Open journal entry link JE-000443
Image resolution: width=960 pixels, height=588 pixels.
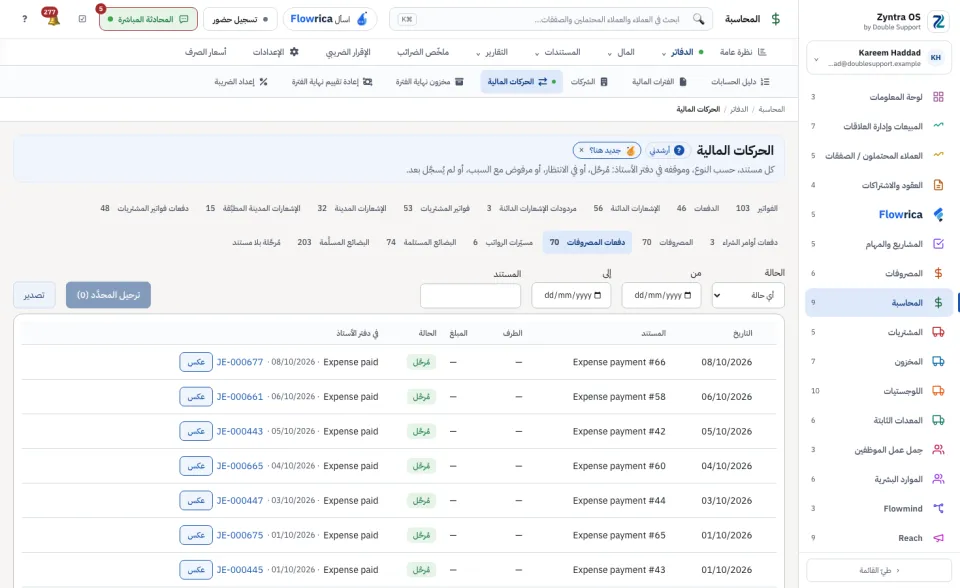point(239,431)
